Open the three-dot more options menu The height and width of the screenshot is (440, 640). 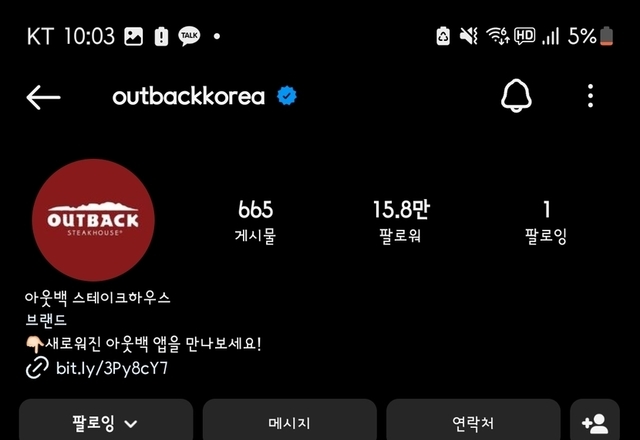590,96
